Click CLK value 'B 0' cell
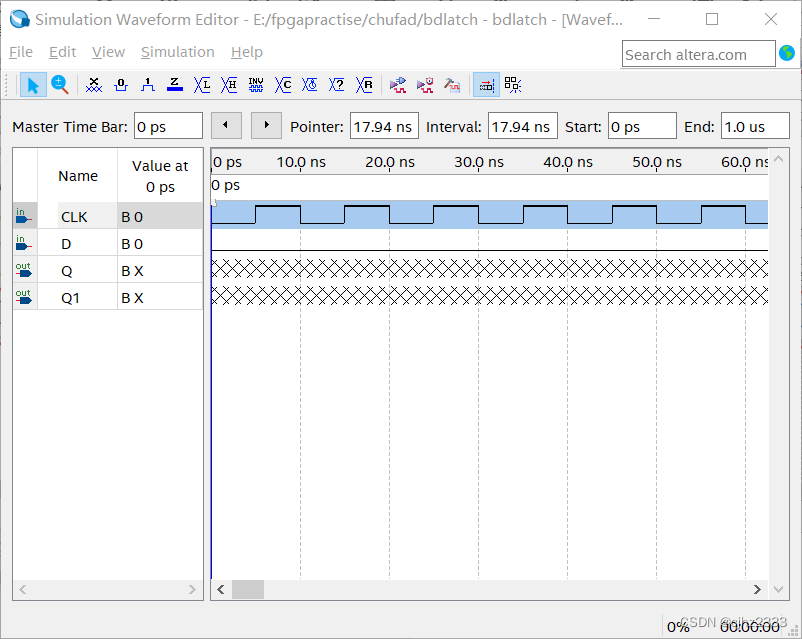 (160, 216)
